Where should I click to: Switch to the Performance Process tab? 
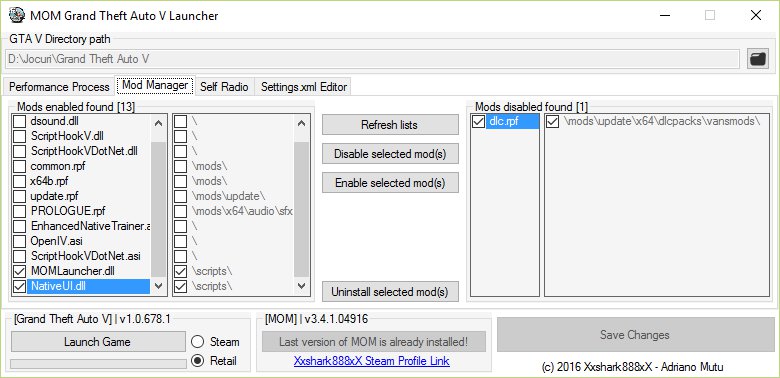point(59,87)
